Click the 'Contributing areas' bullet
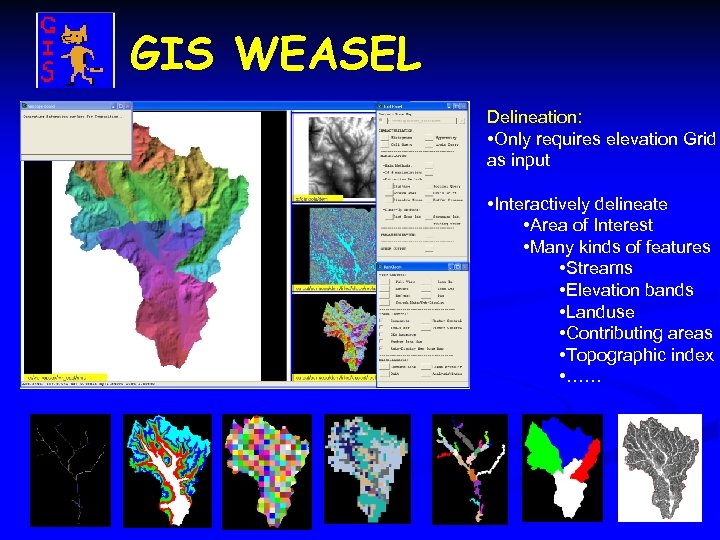This screenshot has height=540, width=720. coord(636,333)
